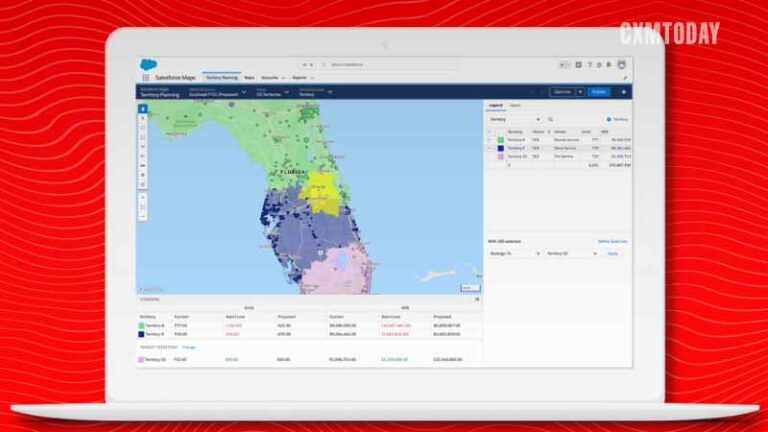
Task: Open the plan name dropdown in dark header
Action: (218, 92)
